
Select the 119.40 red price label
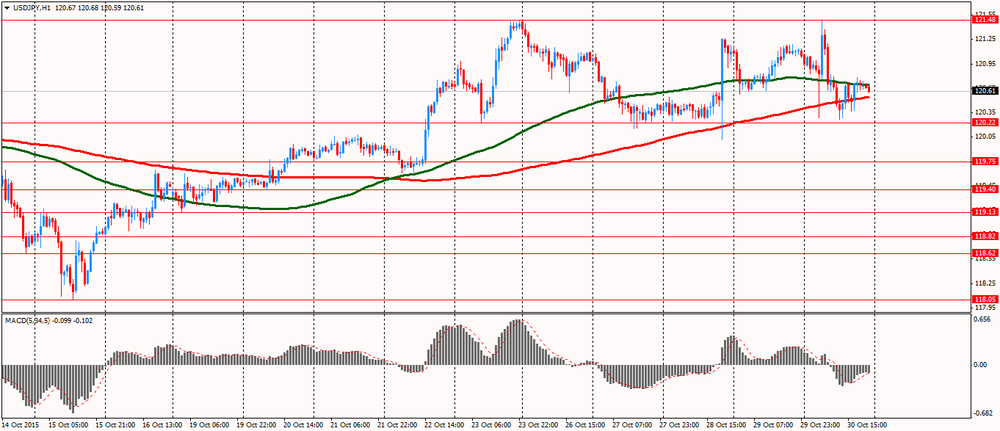pos(985,189)
